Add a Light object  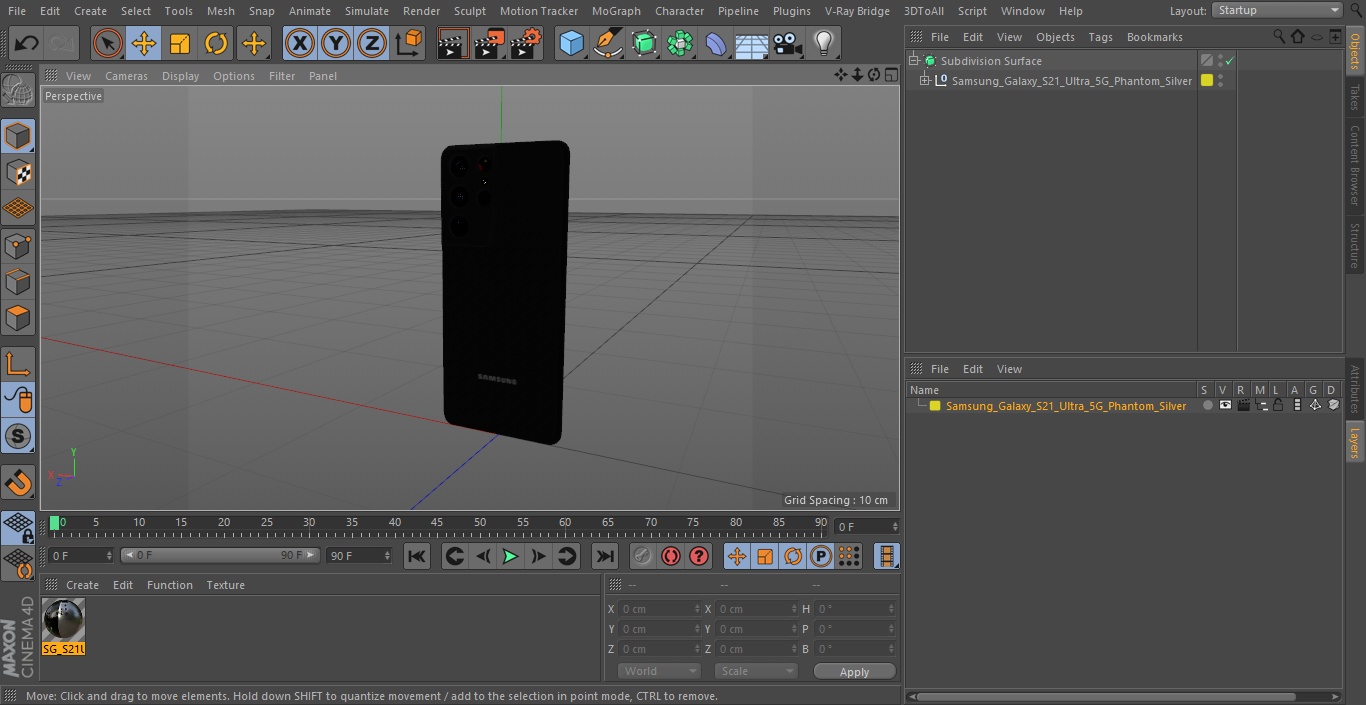823,43
